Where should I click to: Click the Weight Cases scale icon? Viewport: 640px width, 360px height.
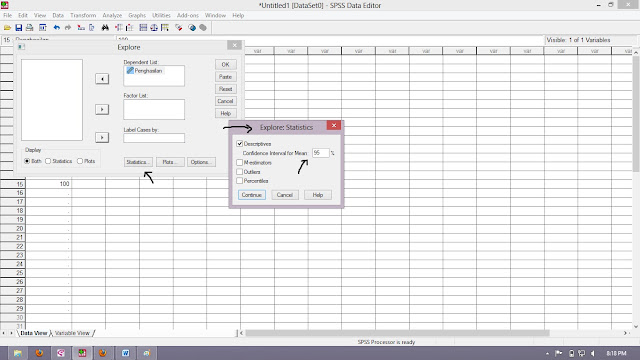coord(154,28)
